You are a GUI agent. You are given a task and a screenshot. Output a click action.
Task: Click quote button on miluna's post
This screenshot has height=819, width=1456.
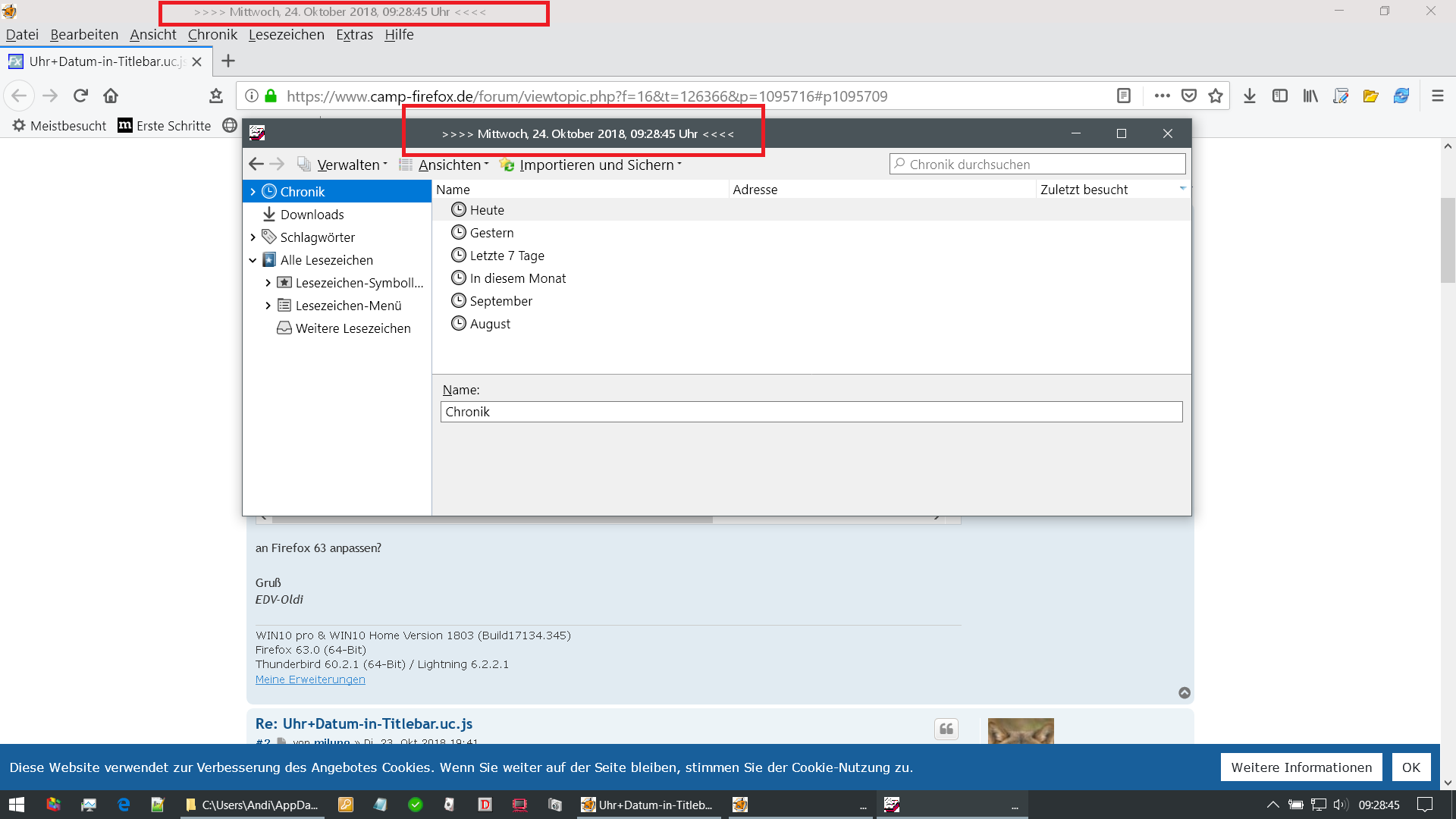[x=946, y=729]
